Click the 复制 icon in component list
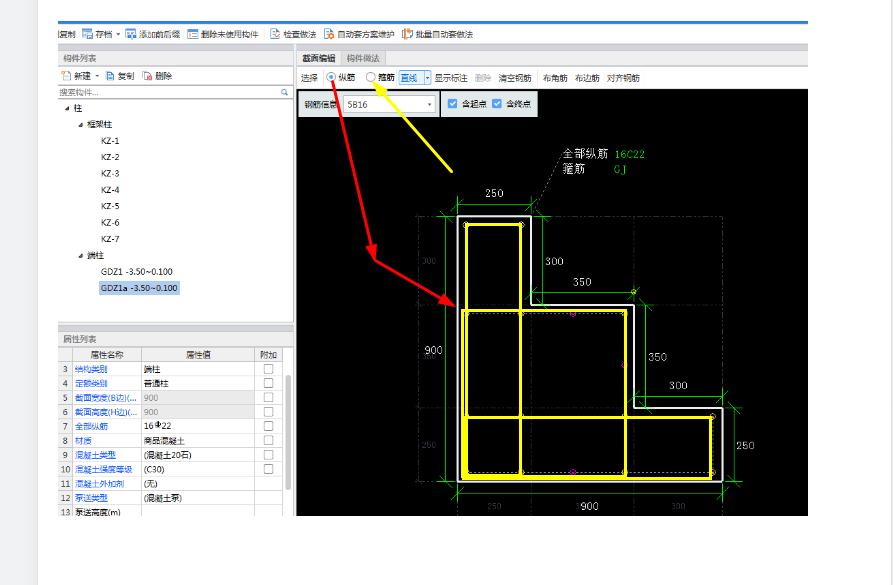893x585 pixels. coord(110,76)
